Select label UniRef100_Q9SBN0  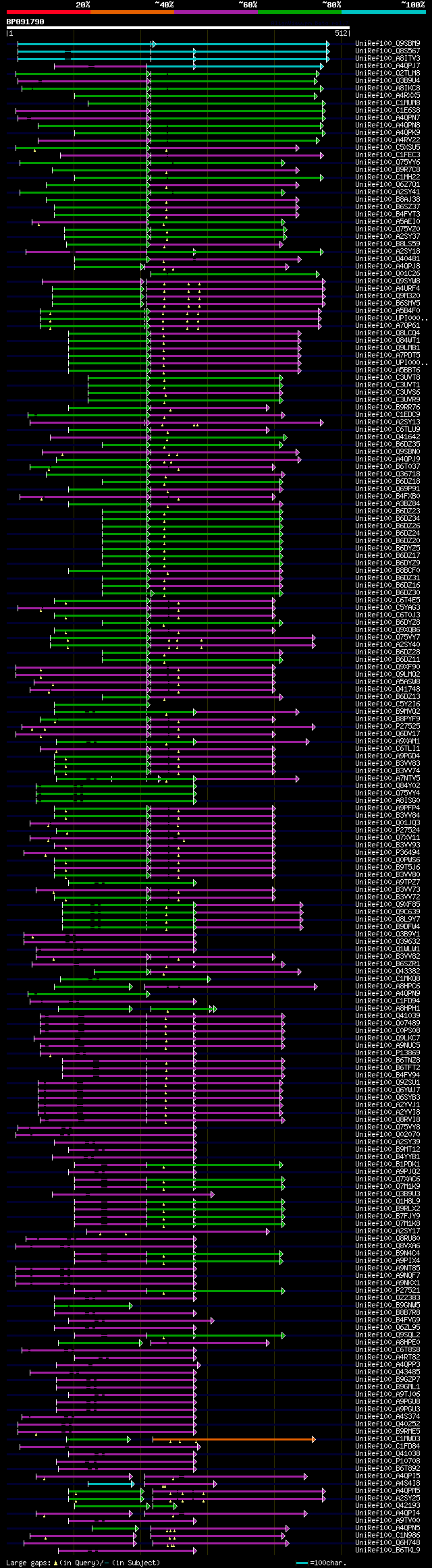tap(387, 452)
